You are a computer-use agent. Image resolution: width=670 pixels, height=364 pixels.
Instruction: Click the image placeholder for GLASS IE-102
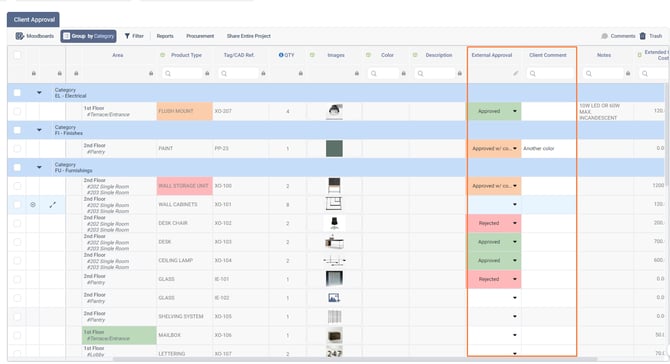pyautogui.click(x=334, y=298)
